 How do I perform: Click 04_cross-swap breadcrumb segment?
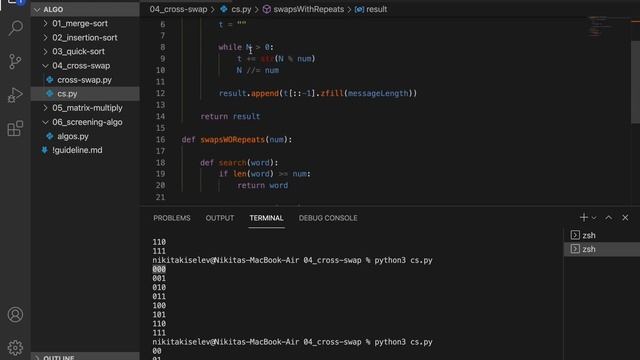pyautogui.click(x=178, y=9)
